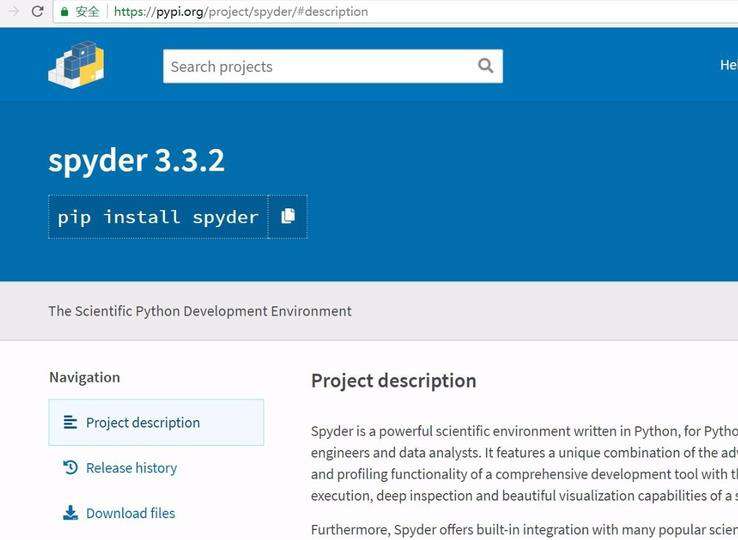Click the browser address bar URL

point(241,11)
